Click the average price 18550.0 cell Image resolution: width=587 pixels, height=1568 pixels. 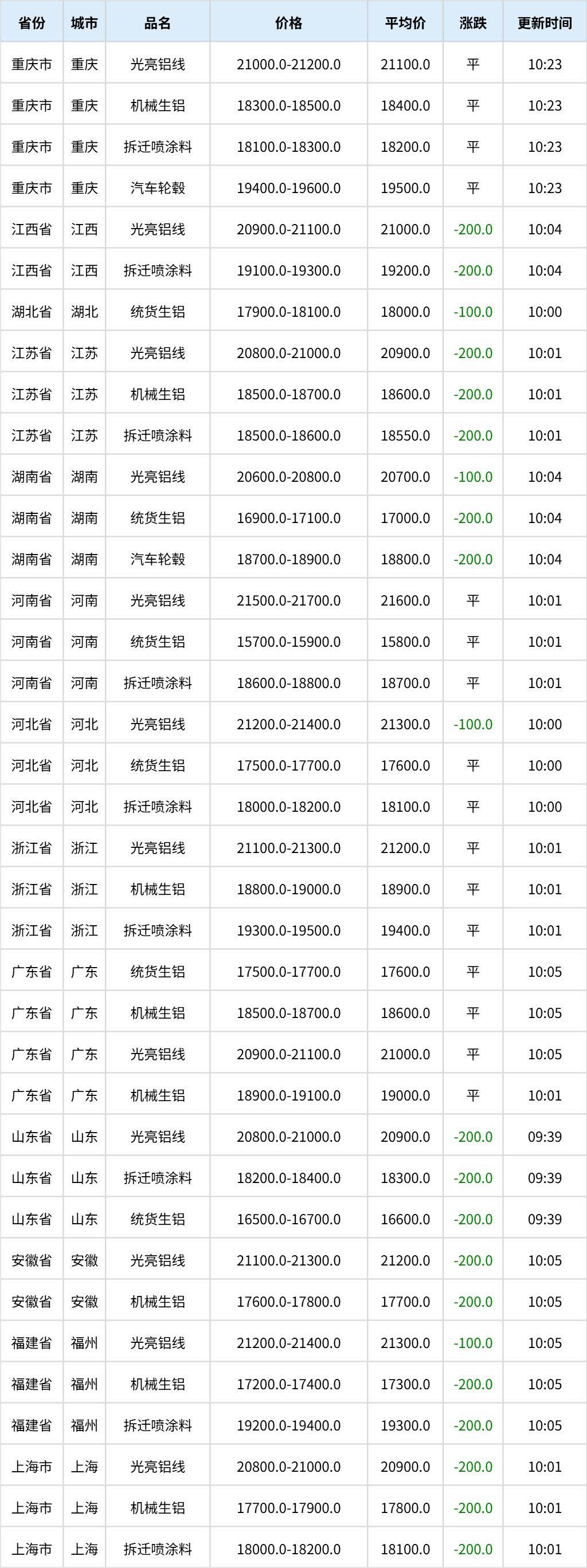click(405, 436)
